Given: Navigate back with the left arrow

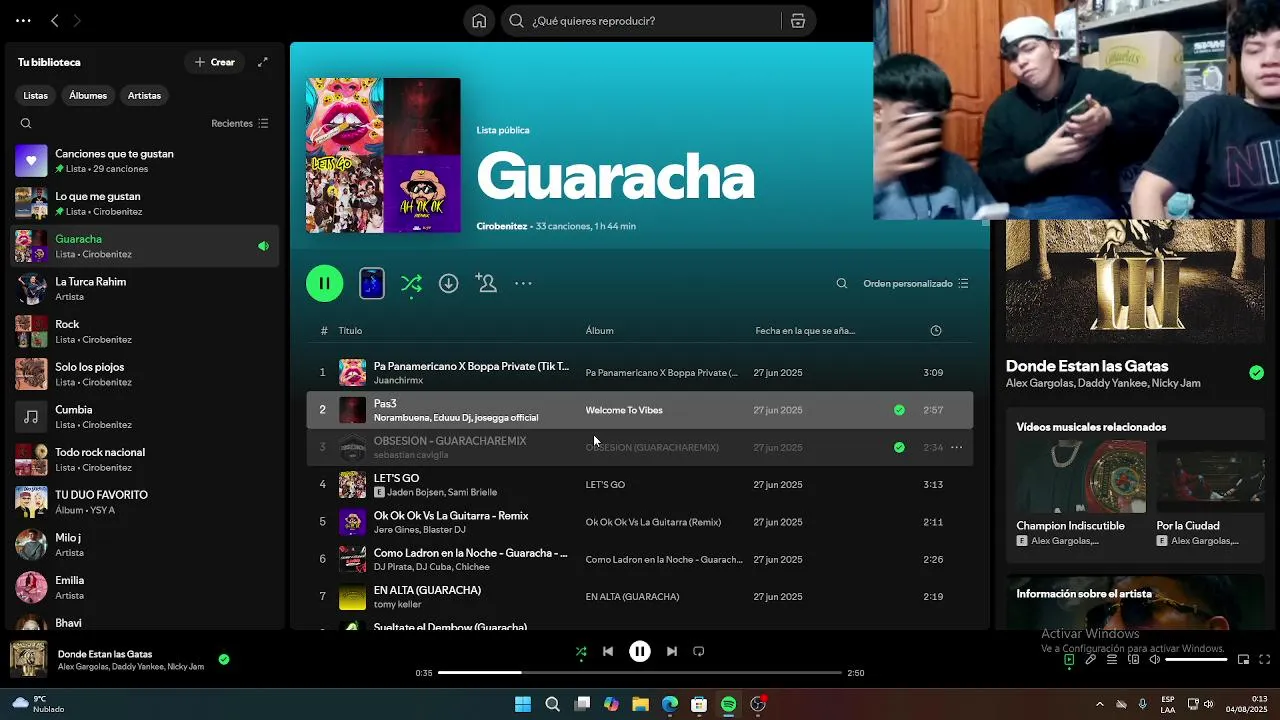Looking at the screenshot, I should click(55, 20).
